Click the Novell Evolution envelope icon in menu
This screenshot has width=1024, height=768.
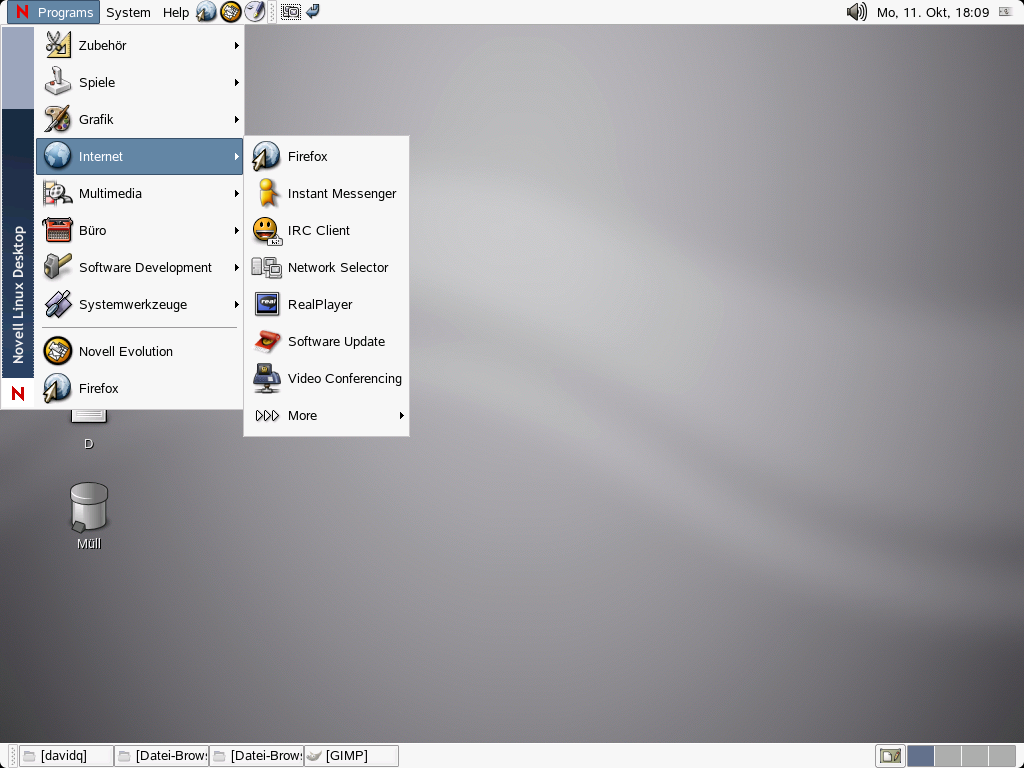coord(57,351)
